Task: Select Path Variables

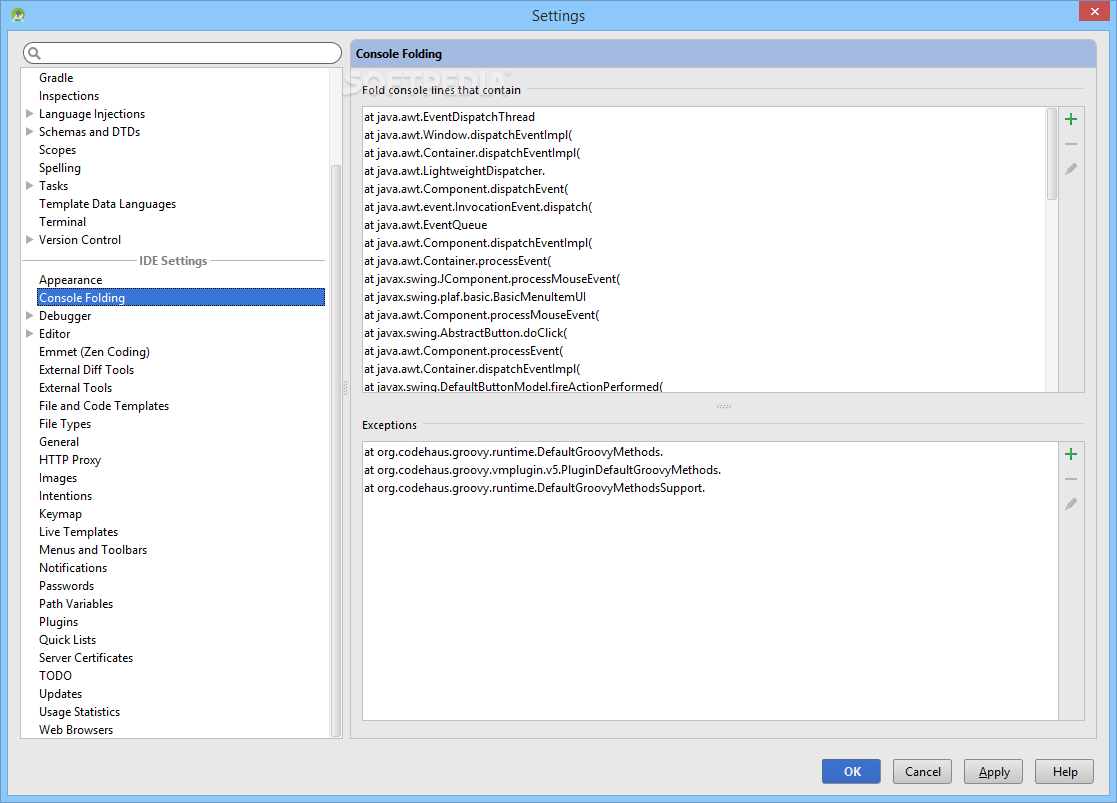Action: [76, 604]
